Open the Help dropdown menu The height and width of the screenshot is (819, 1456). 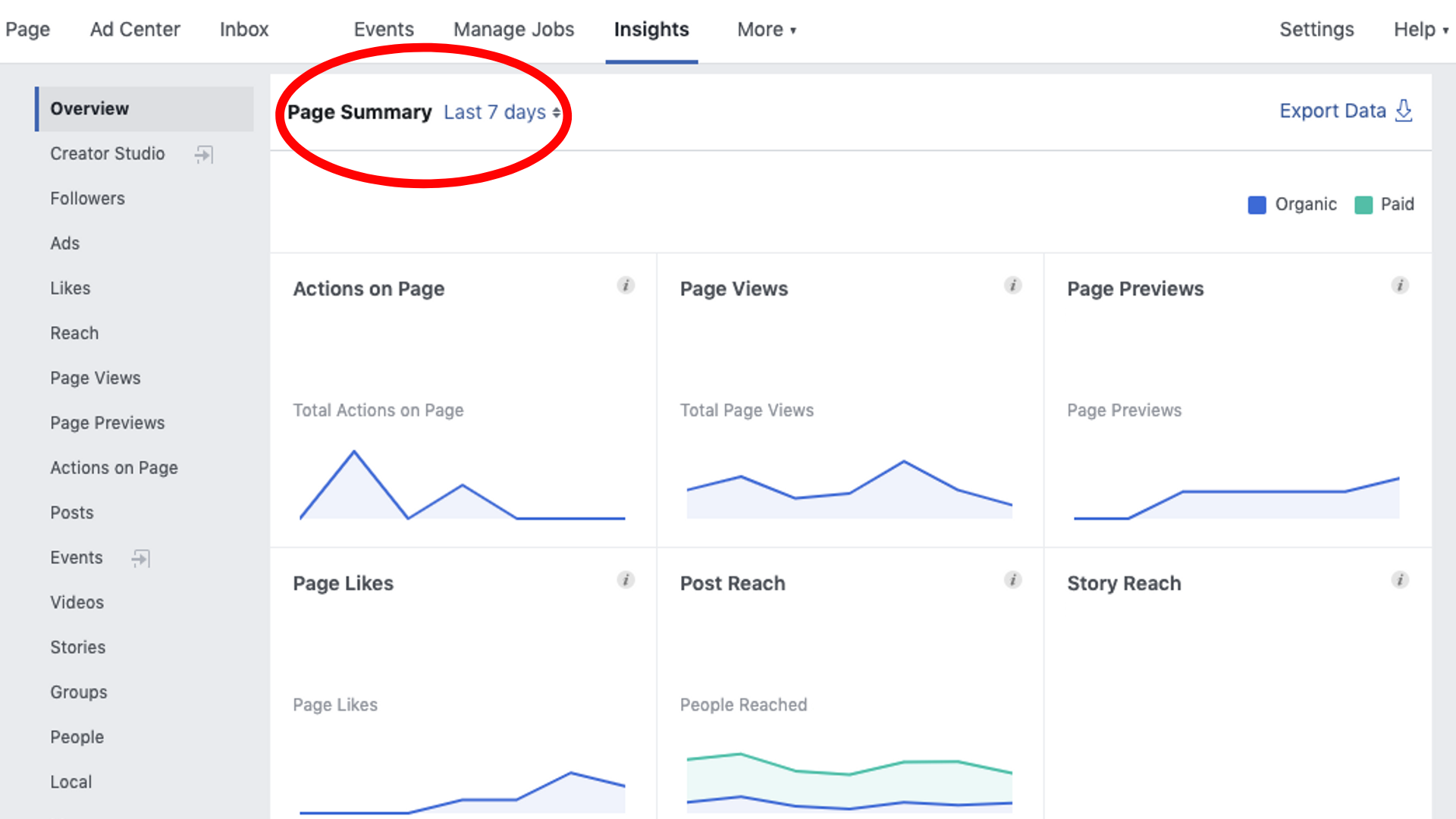click(1420, 30)
